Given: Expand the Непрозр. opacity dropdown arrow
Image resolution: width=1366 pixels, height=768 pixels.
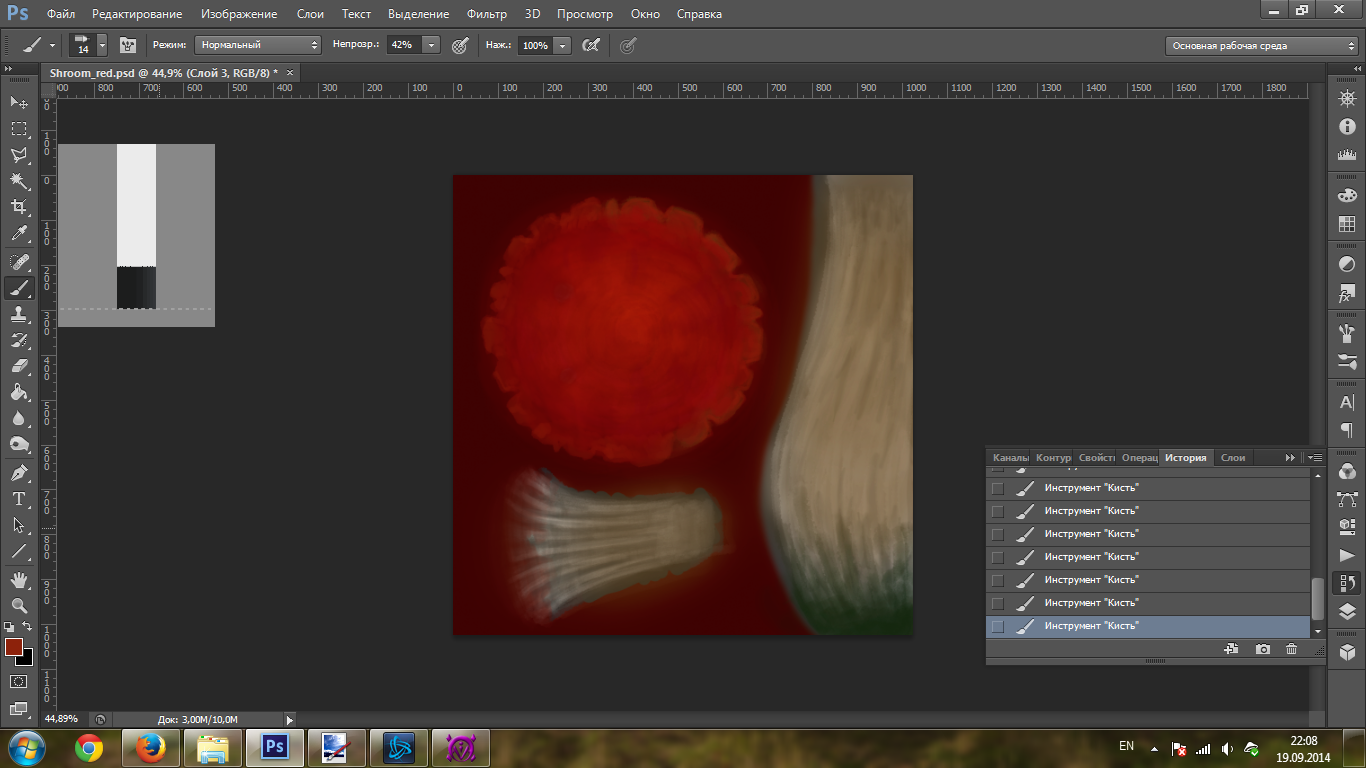Looking at the screenshot, I should coord(431,45).
